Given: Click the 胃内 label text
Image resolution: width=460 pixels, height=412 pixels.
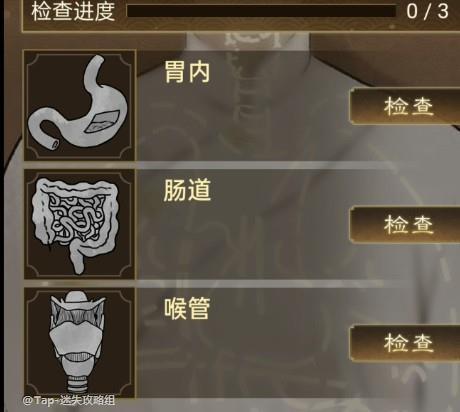Looking at the screenshot, I should [x=187, y=72].
